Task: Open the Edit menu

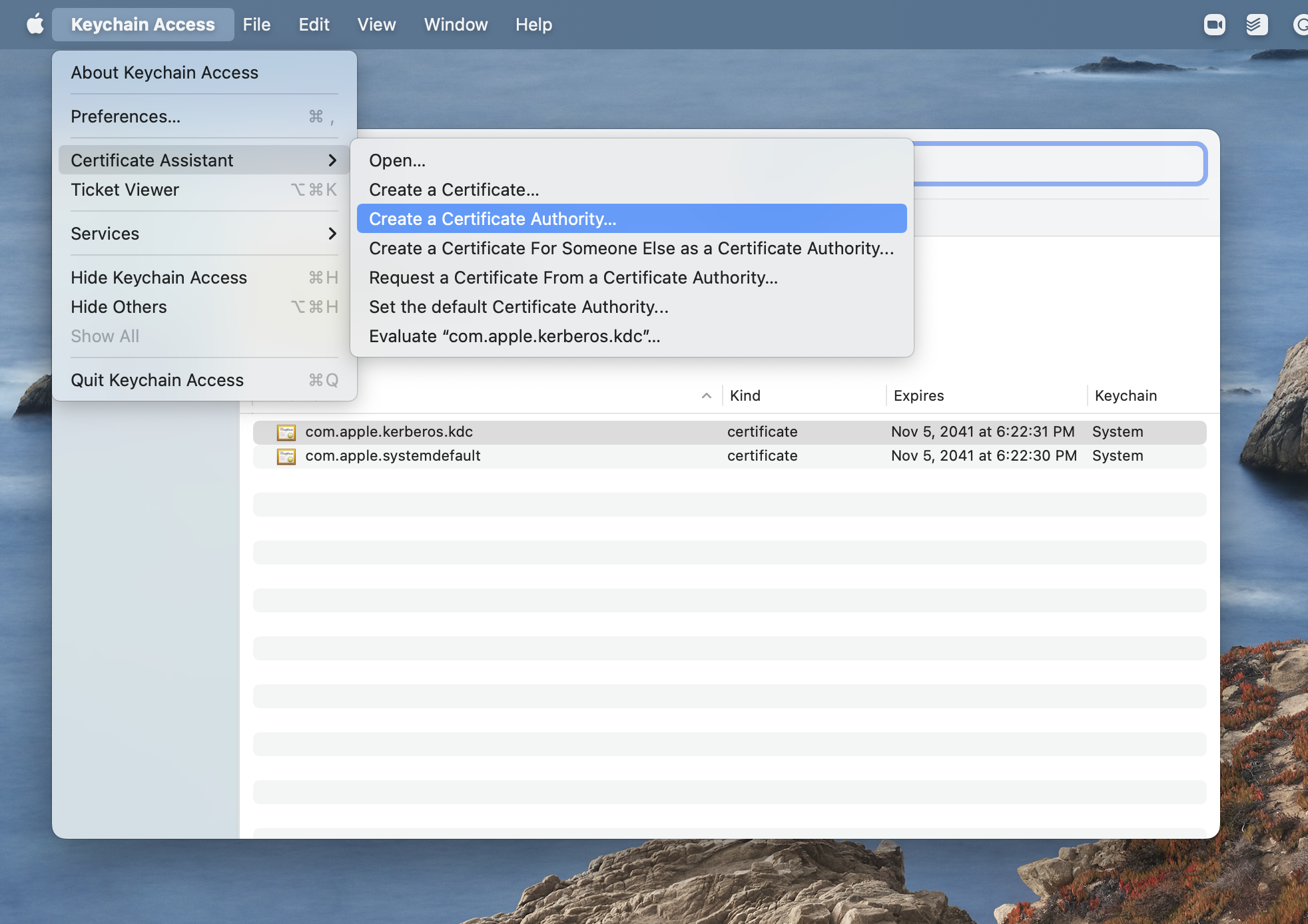Action: point(314,25)
